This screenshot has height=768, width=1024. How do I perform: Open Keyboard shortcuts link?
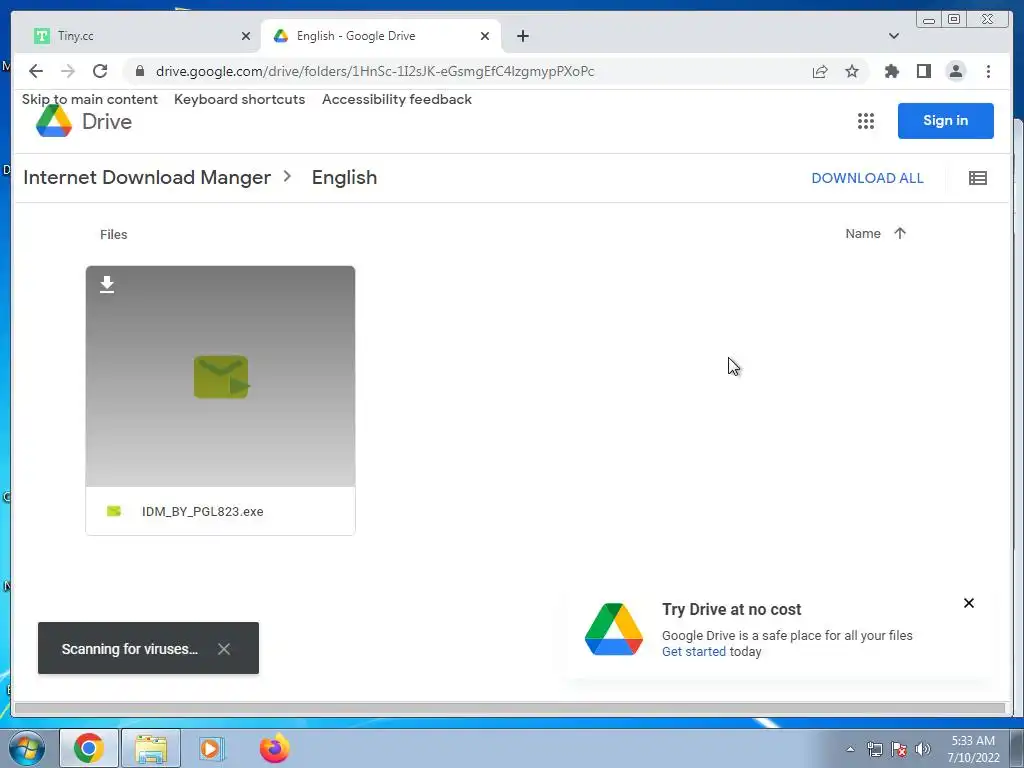[239, 99]
